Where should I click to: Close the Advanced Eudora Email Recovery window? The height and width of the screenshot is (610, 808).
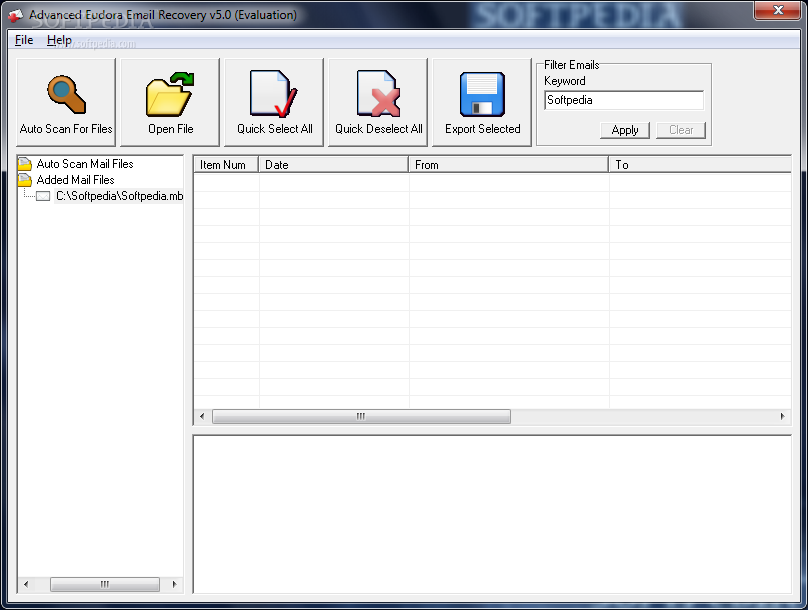tap(778, 10)
